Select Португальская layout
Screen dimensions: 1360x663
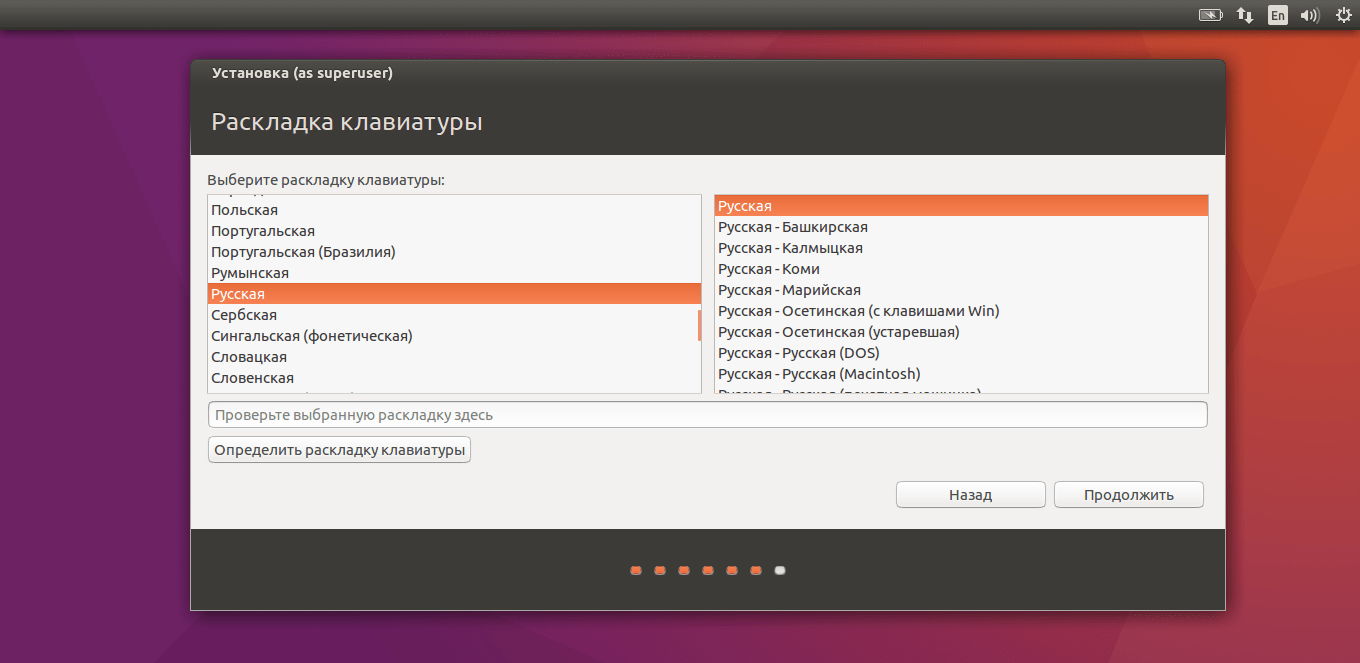(x=454, y=231)
